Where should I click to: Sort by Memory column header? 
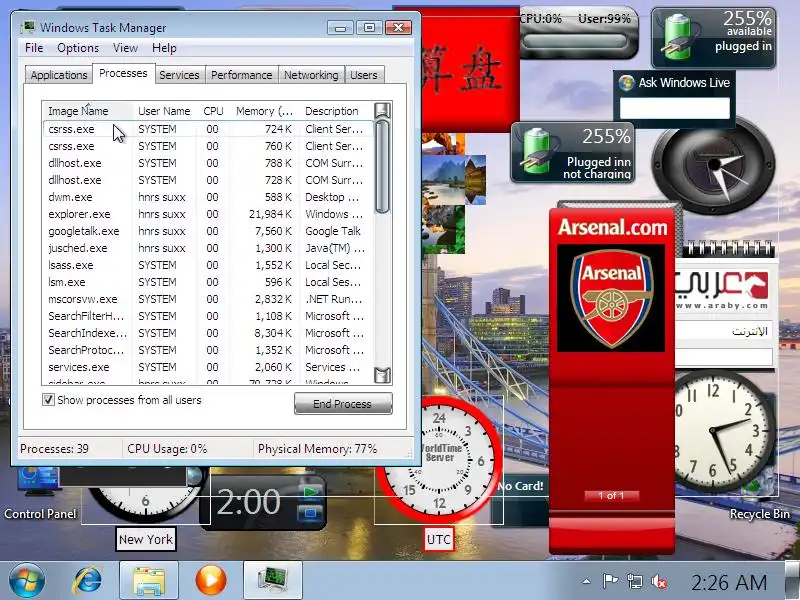click(264, 111)
